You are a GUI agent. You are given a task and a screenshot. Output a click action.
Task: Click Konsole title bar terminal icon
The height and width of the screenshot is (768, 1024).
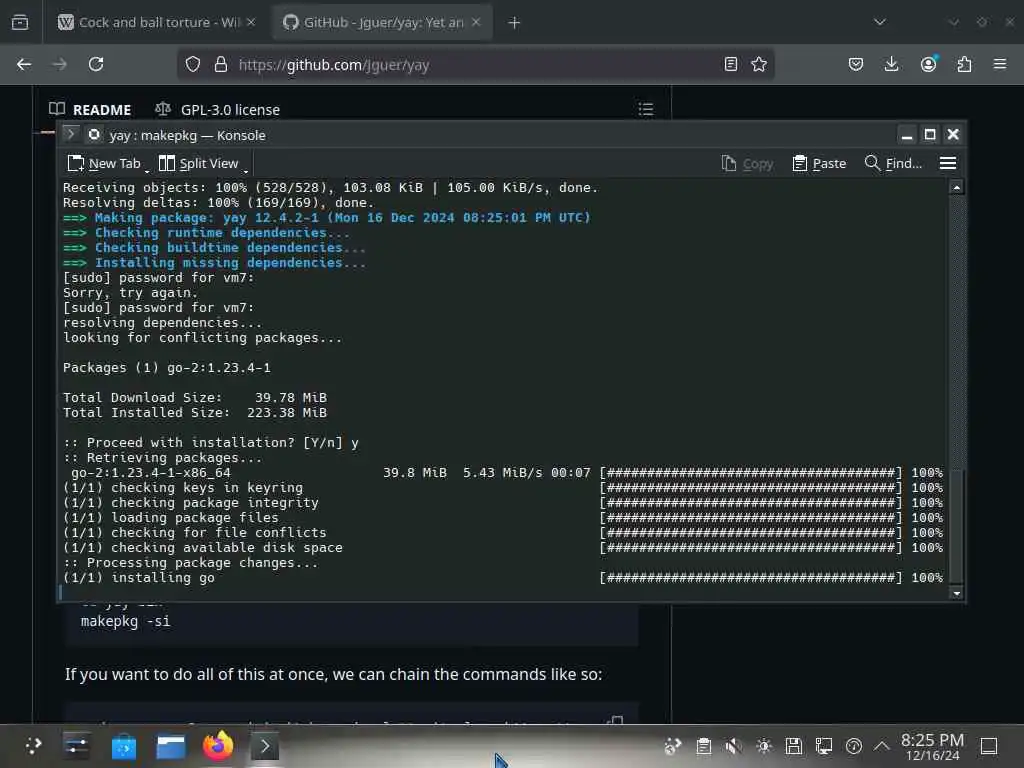[71, 135]
